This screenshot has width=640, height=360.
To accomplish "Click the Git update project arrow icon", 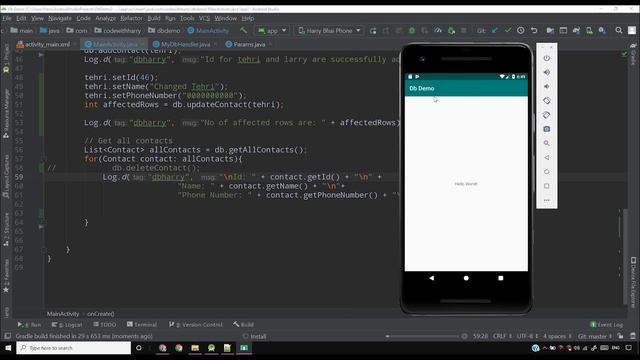I will (495, 31).
